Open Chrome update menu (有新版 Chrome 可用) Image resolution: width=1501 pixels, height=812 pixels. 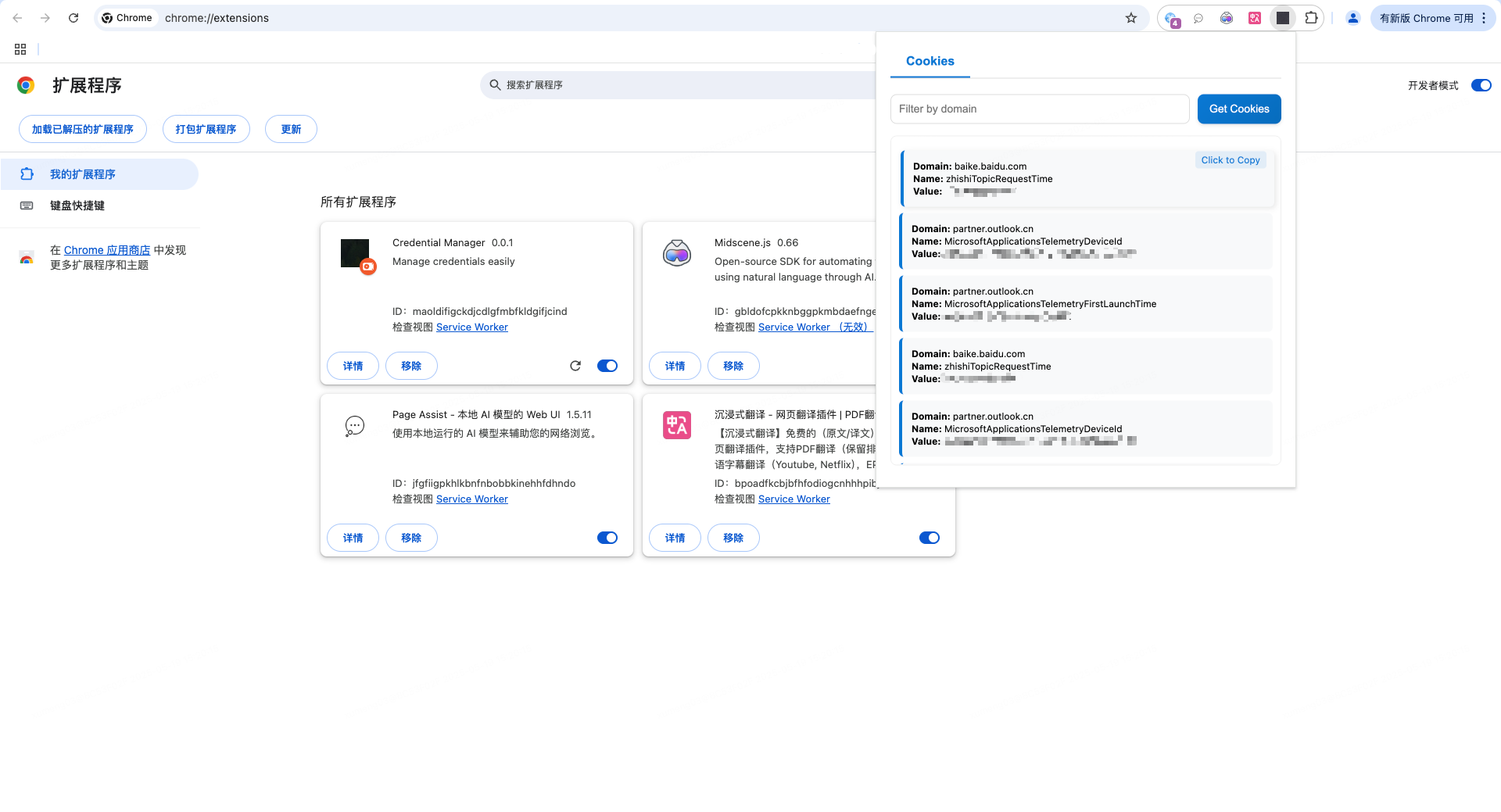tap(1432, 18)
